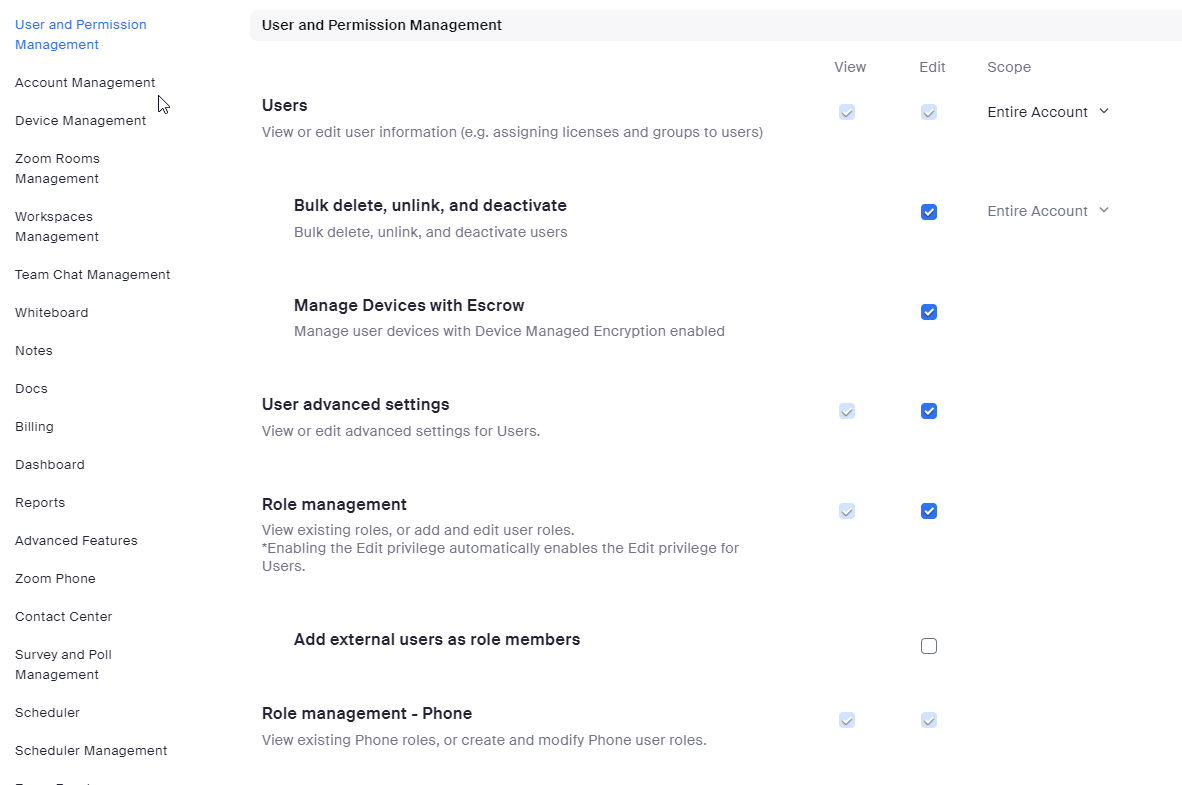
Task: Expand scope dropdown for Bulk delete row
Action: 1048,211
